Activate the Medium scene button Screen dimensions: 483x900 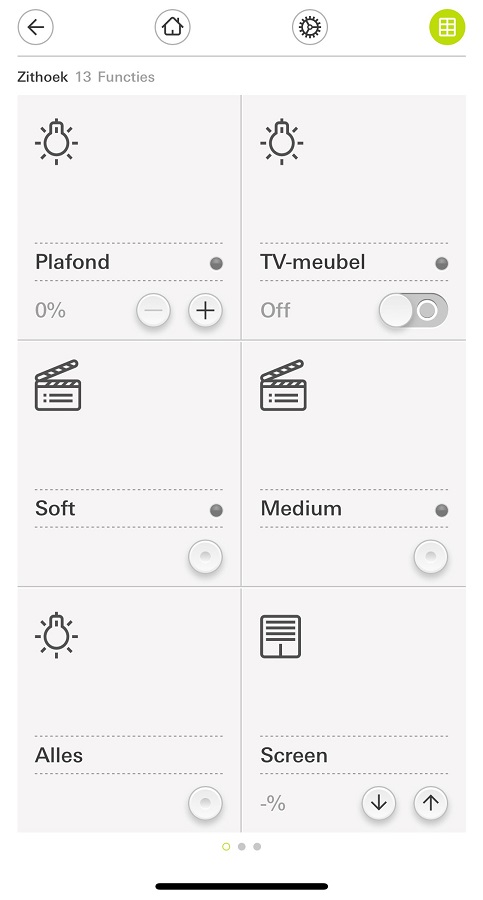coord(431,557)
